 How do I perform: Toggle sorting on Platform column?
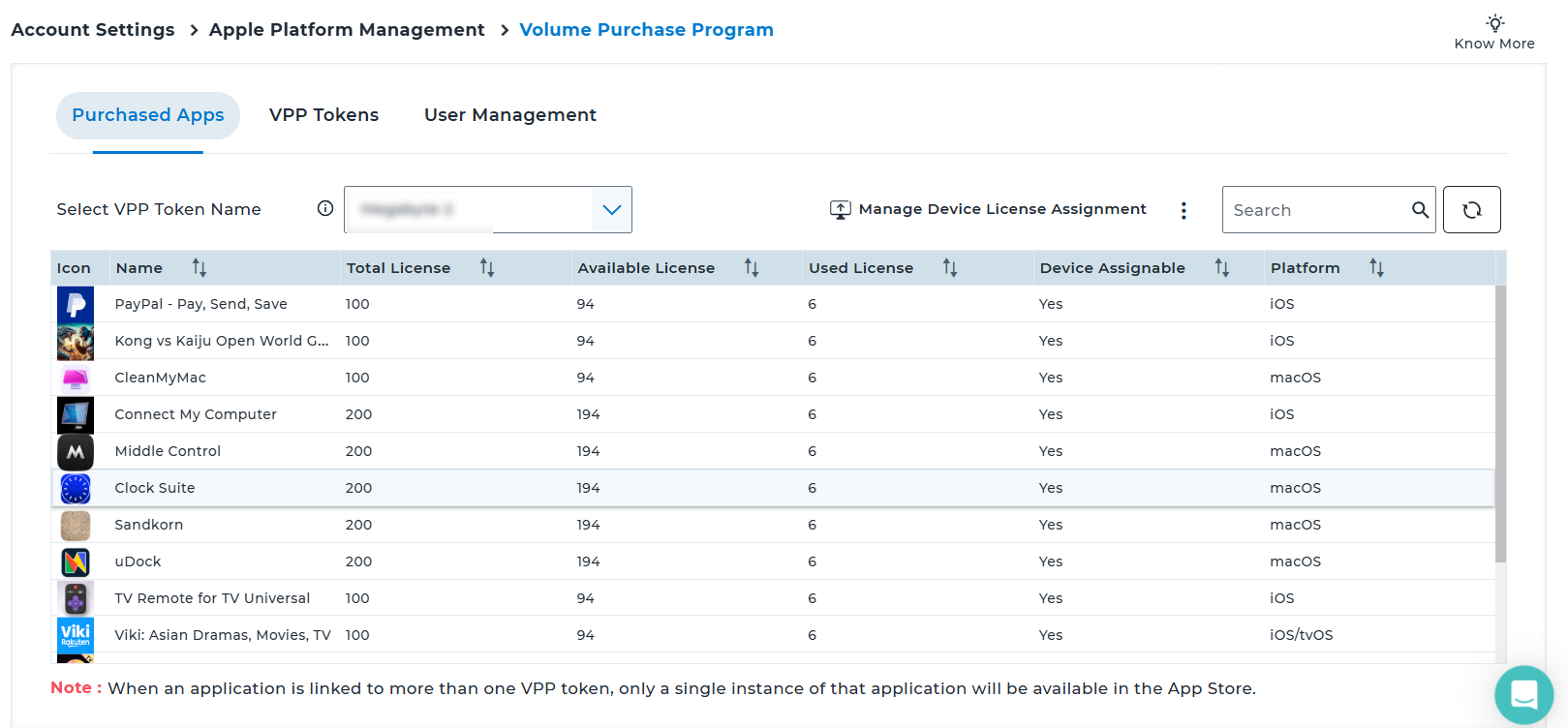1376,268
